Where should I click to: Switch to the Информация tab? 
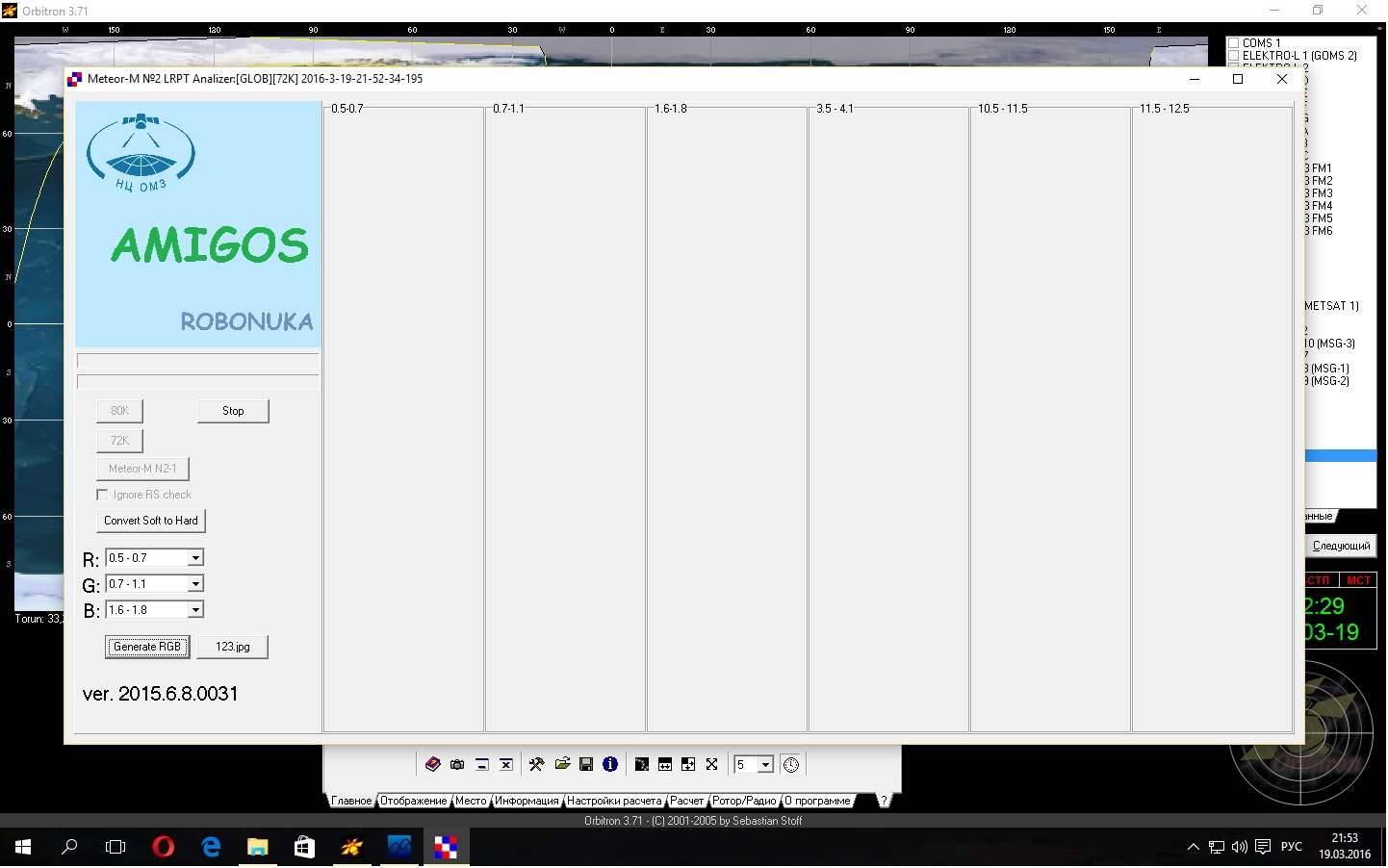pos(527,802)
